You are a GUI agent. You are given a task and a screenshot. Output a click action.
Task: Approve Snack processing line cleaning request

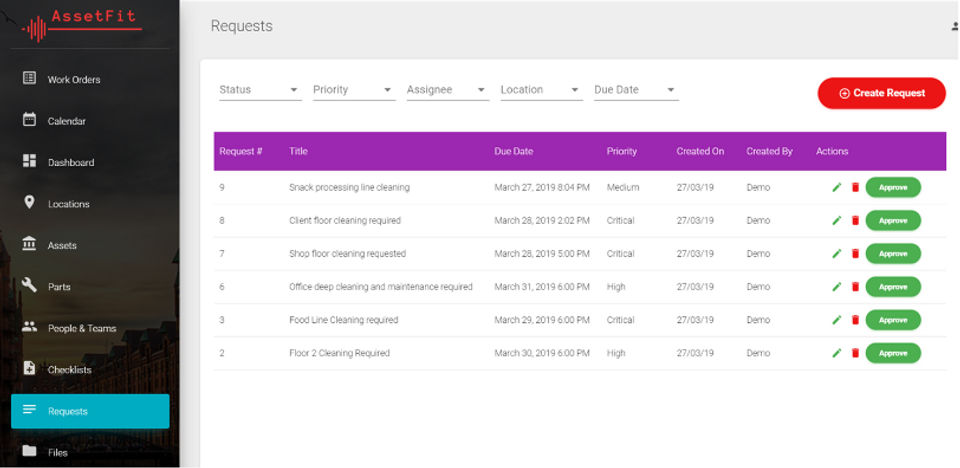tap(893, 187)
